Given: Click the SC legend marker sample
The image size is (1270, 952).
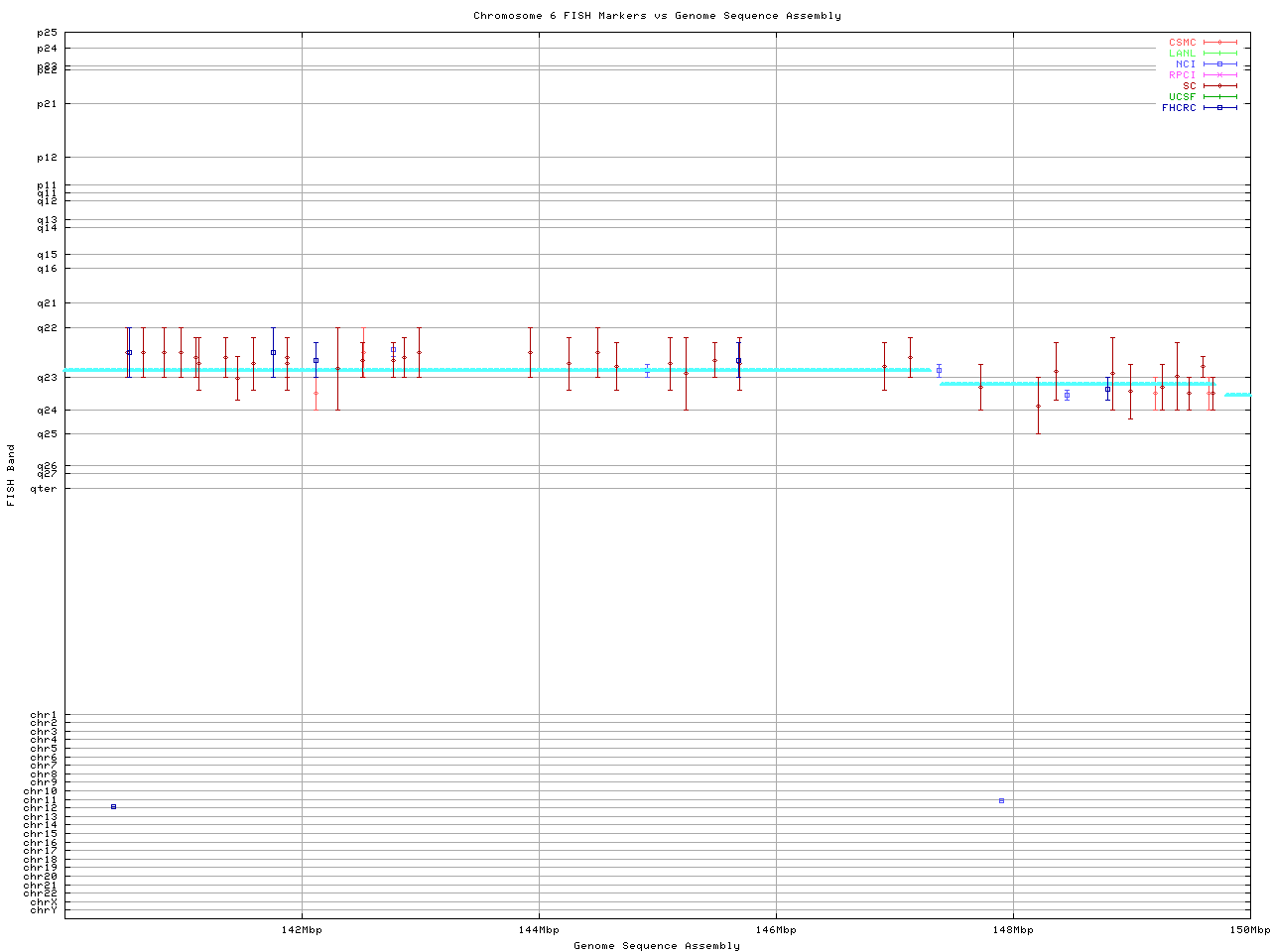Looking at the screenshot, I should point(1219,86).
